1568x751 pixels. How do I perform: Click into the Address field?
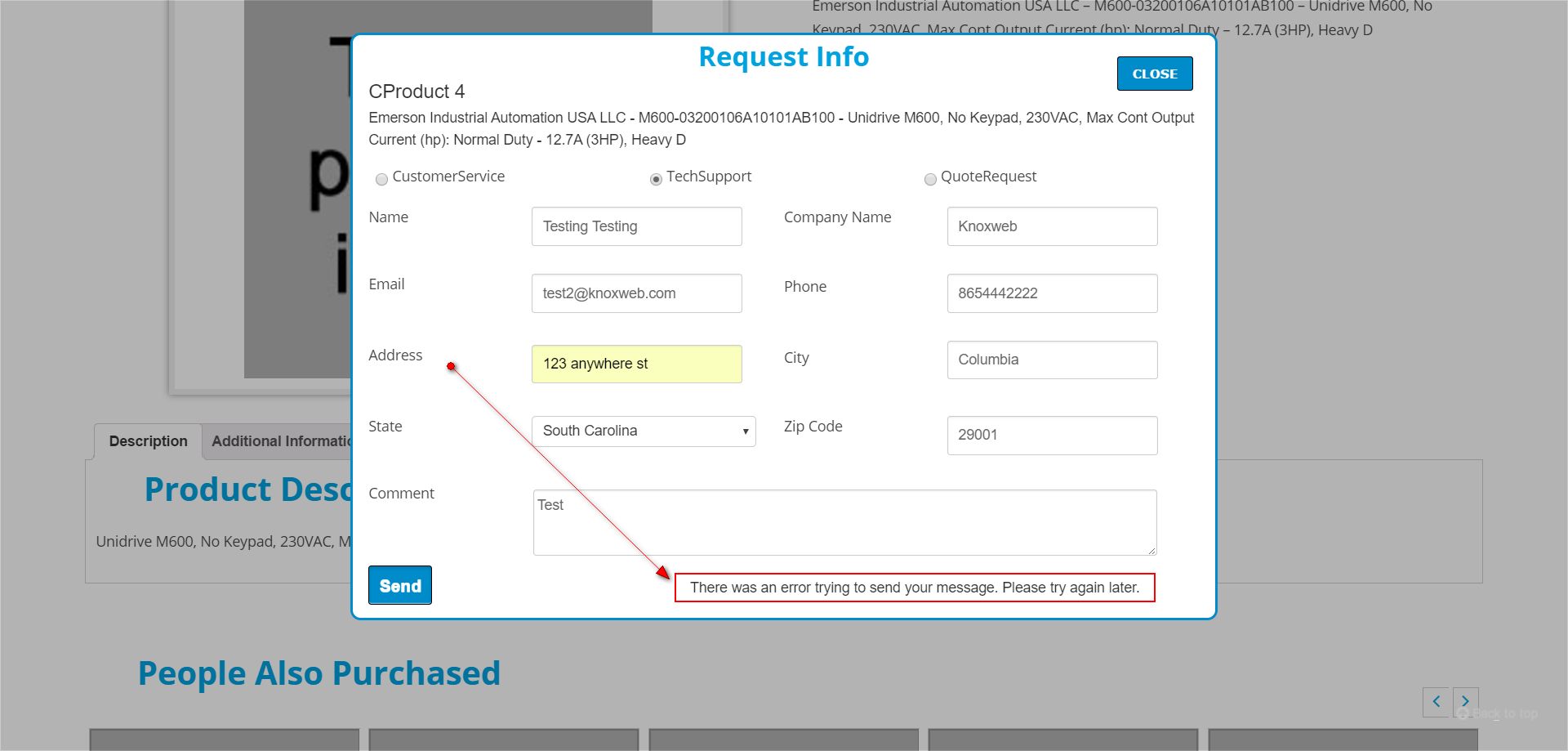tap(637, 364)
